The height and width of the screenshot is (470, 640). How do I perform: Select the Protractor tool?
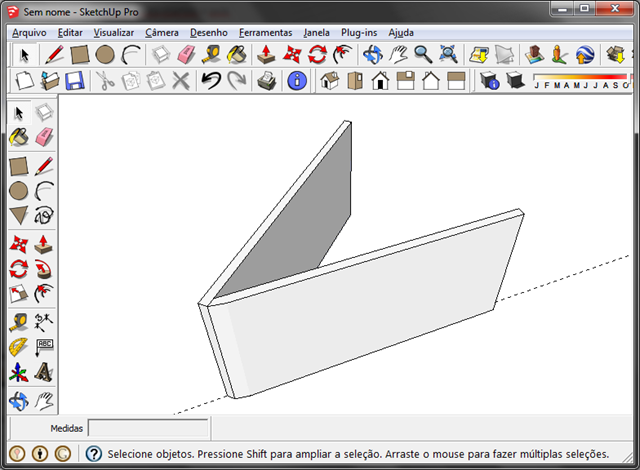[x=18, y=348]
